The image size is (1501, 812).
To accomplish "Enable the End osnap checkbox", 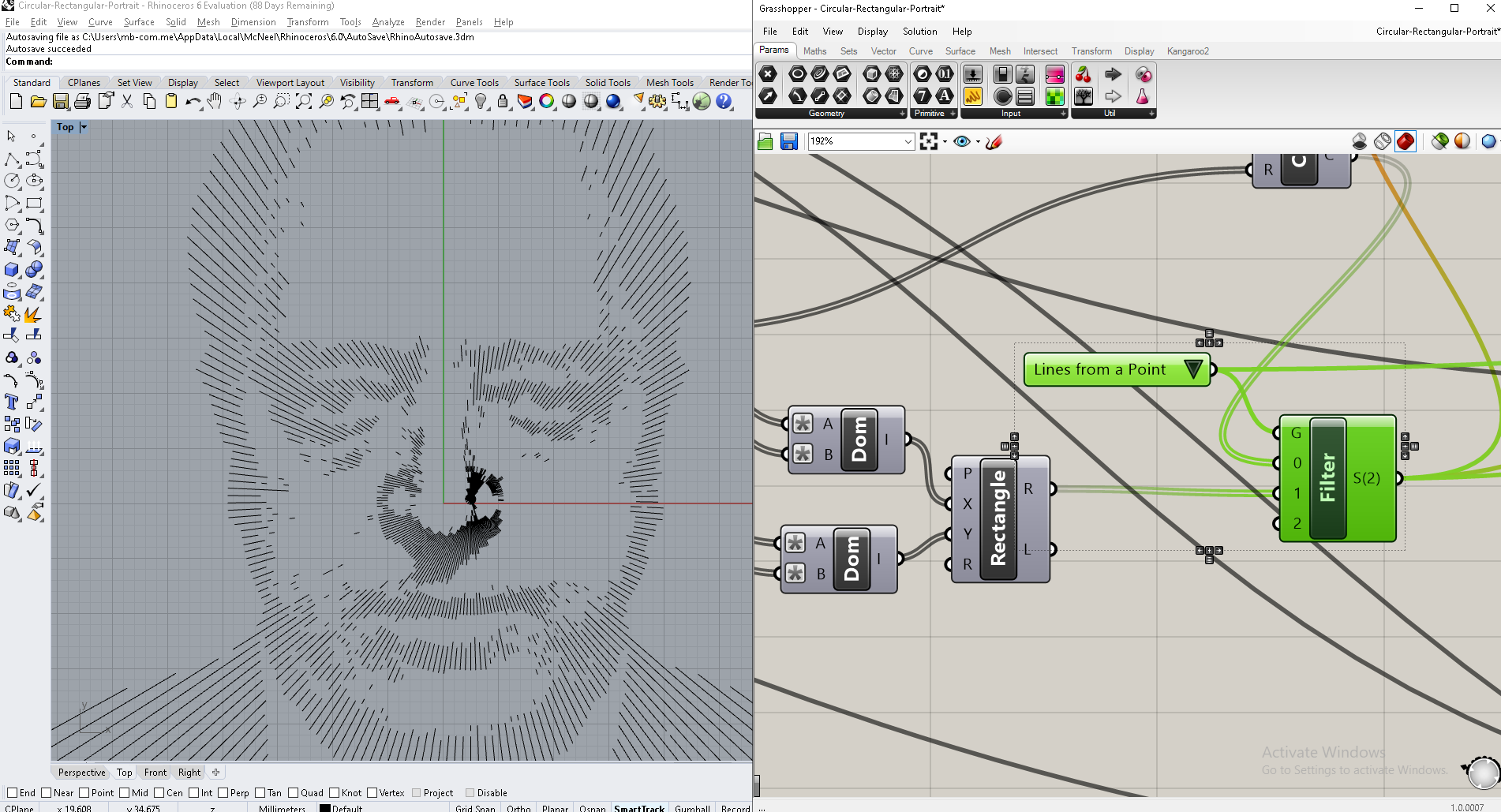I will tap(12, 793).
